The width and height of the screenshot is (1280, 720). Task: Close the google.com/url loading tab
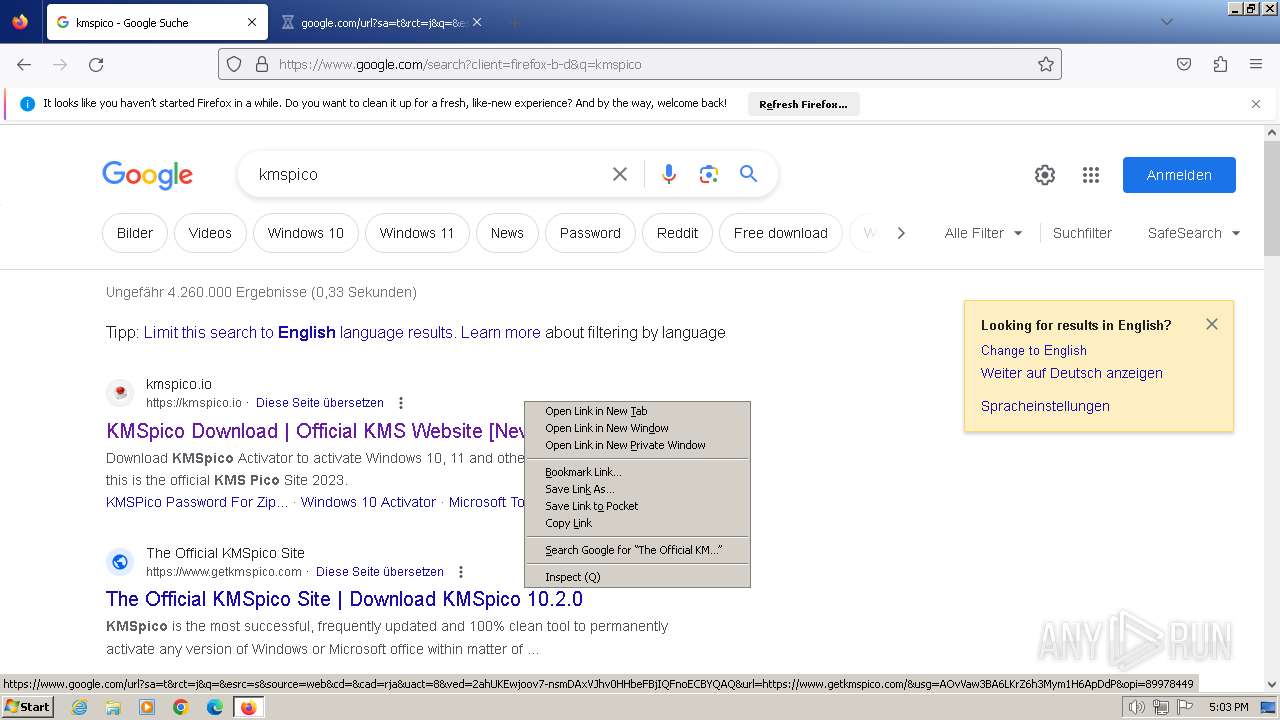(x=477, y=22)
